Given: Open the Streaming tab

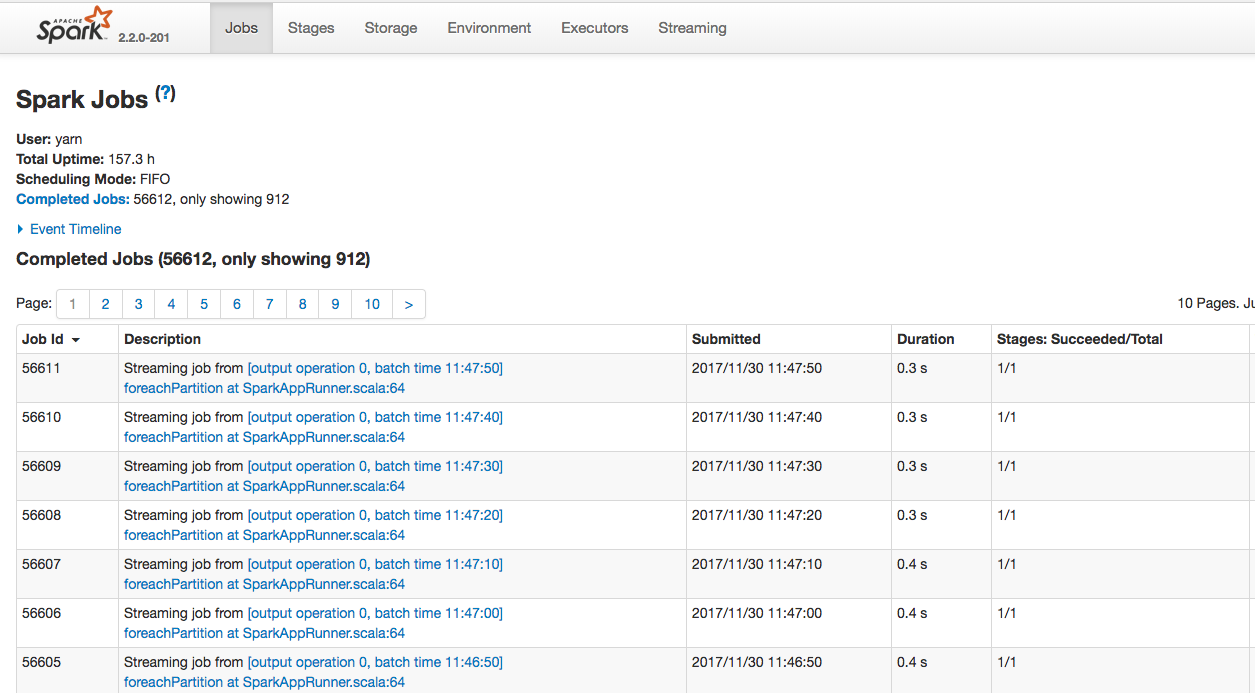Looking at the screenshot, I should pos(692,28).
